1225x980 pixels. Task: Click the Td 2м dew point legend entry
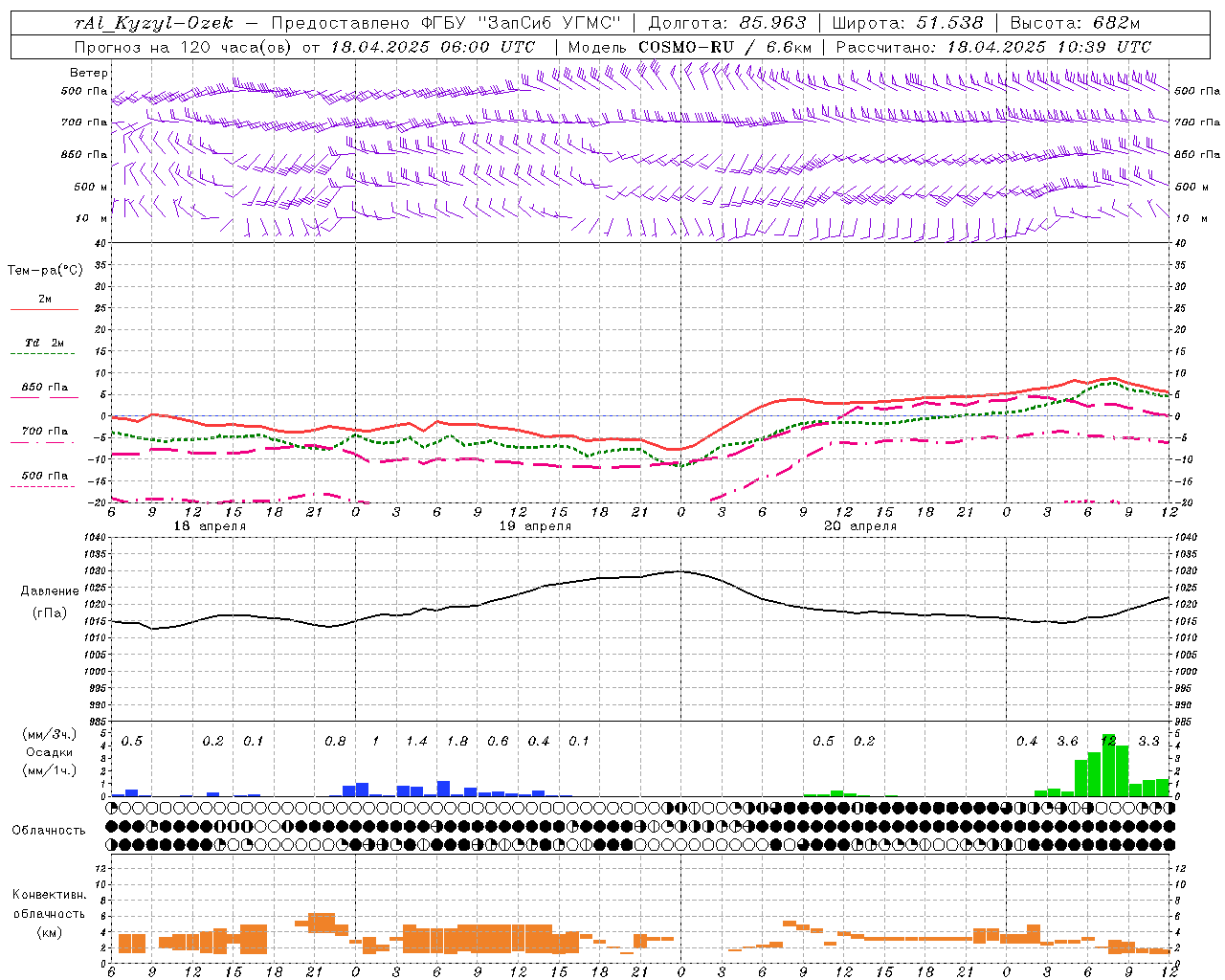(x=45, y=343)
